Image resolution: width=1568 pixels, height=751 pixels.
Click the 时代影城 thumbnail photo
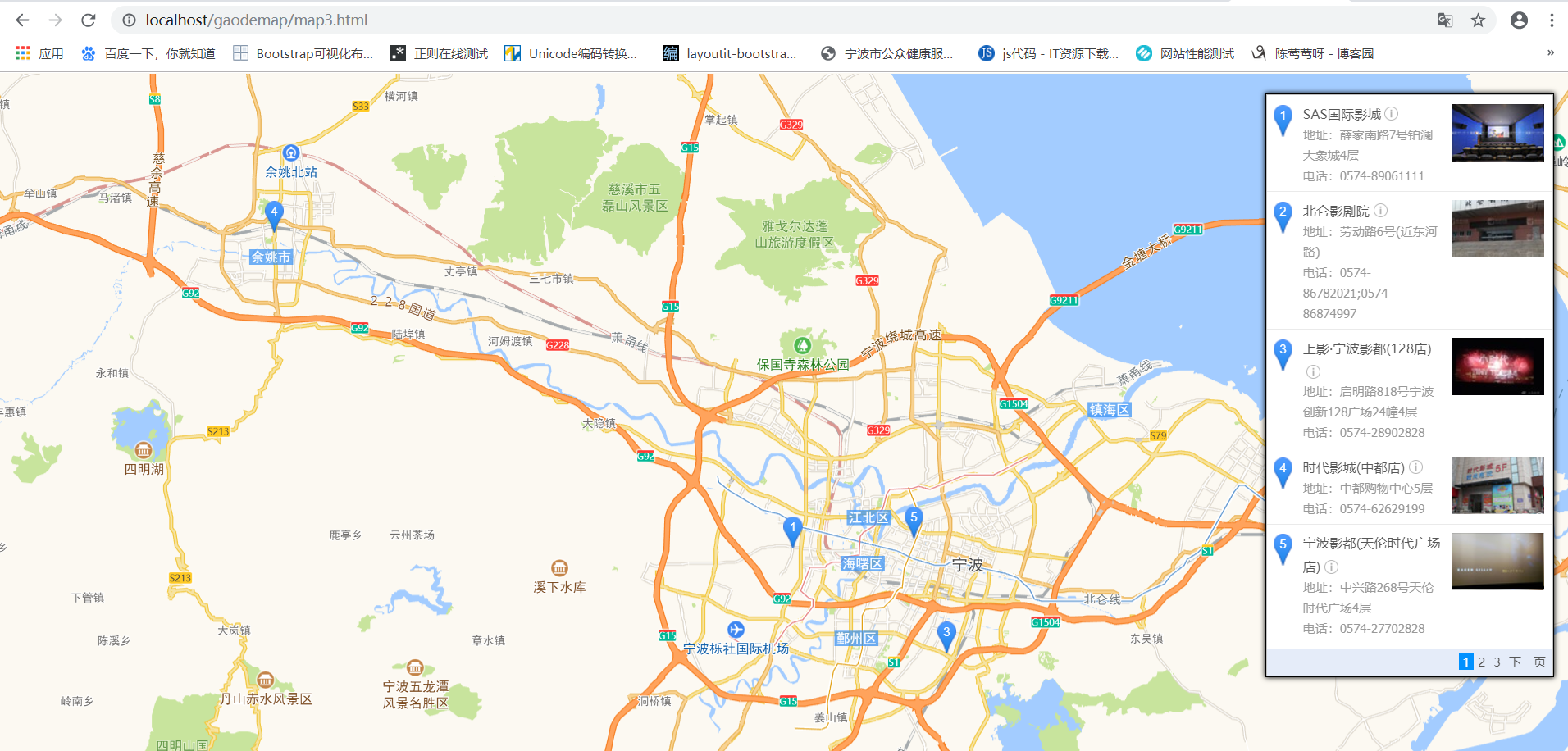pyautogui.click(x=1497, y=485)
